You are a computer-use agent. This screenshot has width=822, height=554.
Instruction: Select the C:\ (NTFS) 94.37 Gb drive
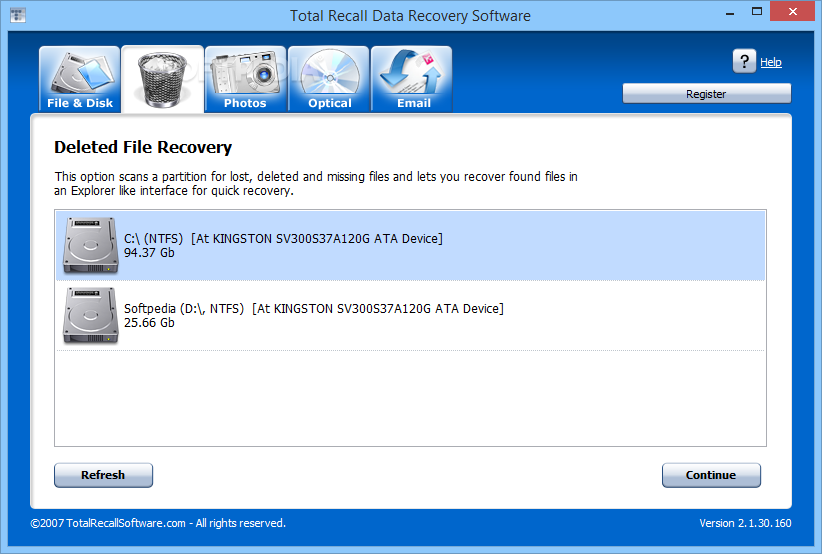click(410, 245)
